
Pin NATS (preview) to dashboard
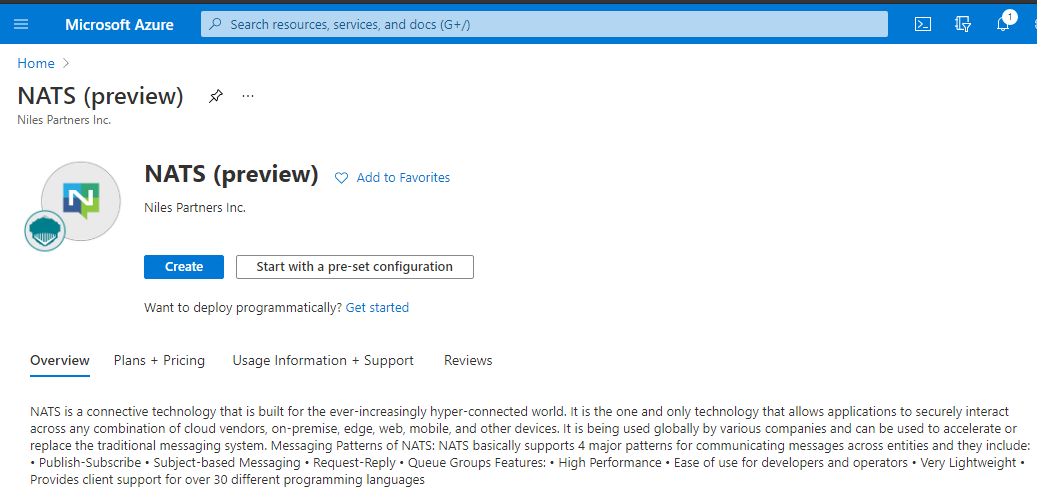[x=215, y=97]
